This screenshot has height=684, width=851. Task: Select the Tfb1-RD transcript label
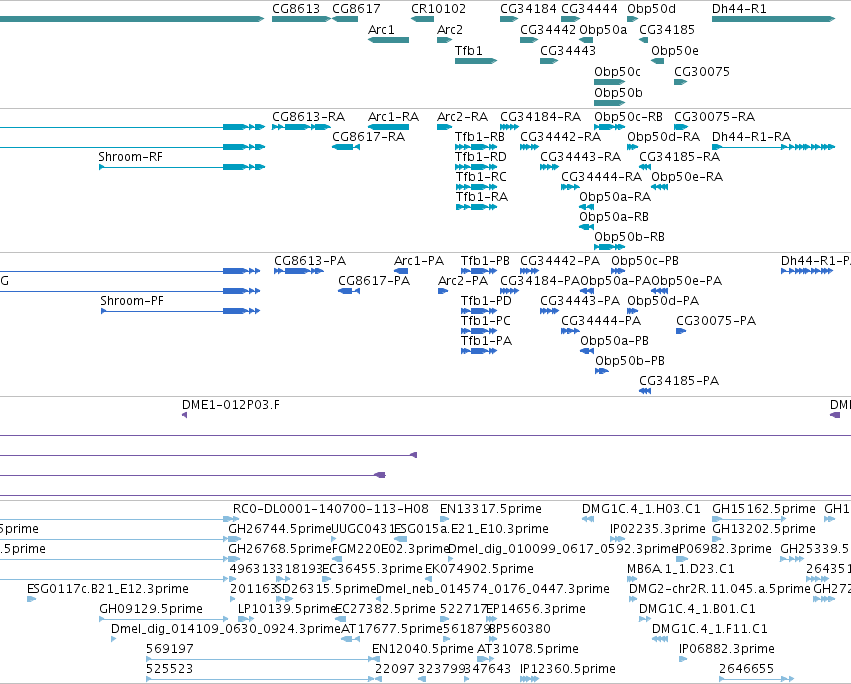coord(481,156)
